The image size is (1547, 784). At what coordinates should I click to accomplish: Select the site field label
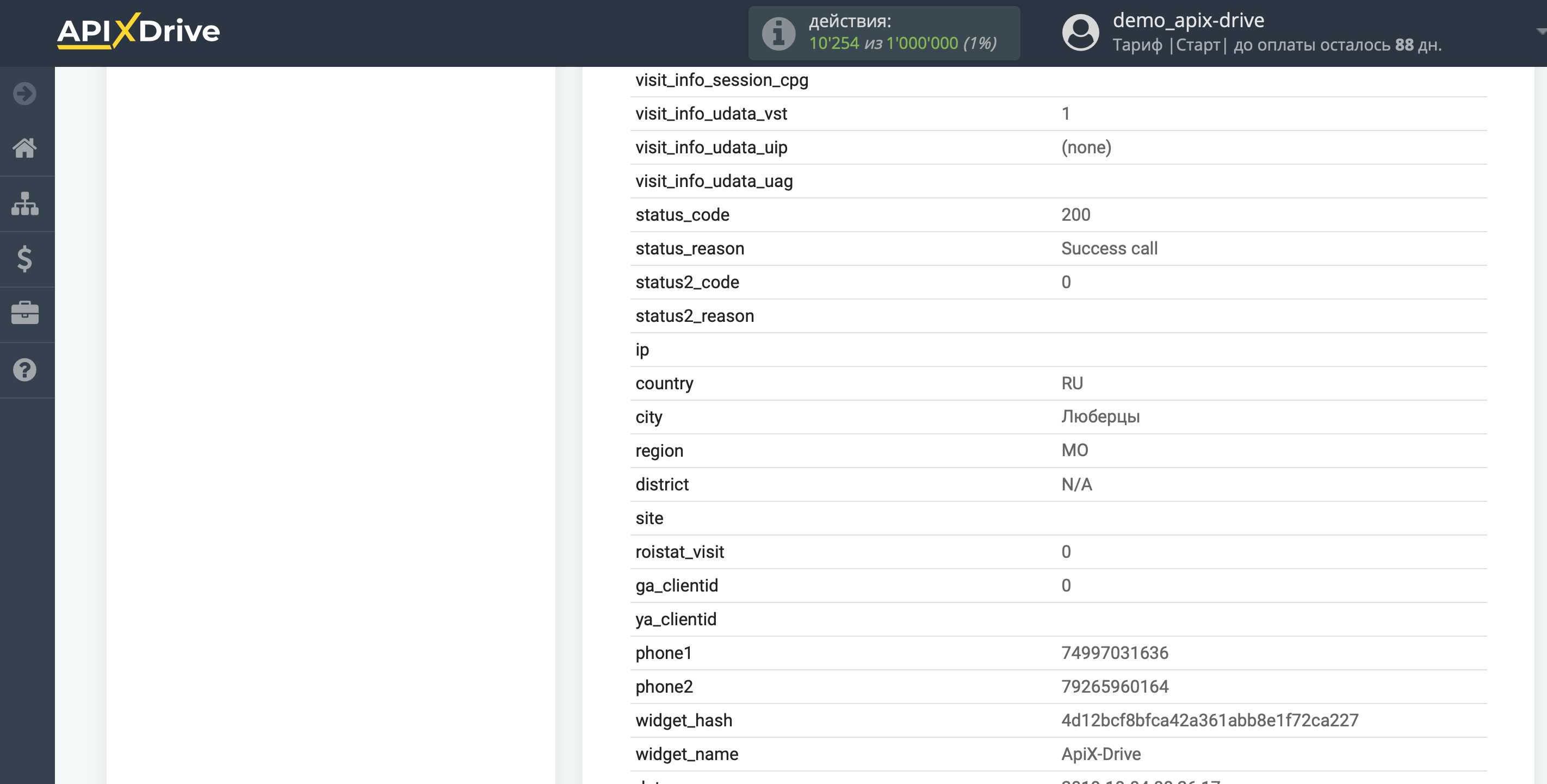pyautogui.click(x=649, y=518)
